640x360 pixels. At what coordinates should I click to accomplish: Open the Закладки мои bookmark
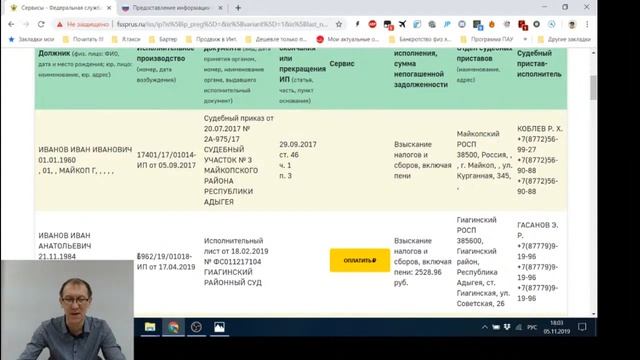pyautogui.click(x=32, y=39)
